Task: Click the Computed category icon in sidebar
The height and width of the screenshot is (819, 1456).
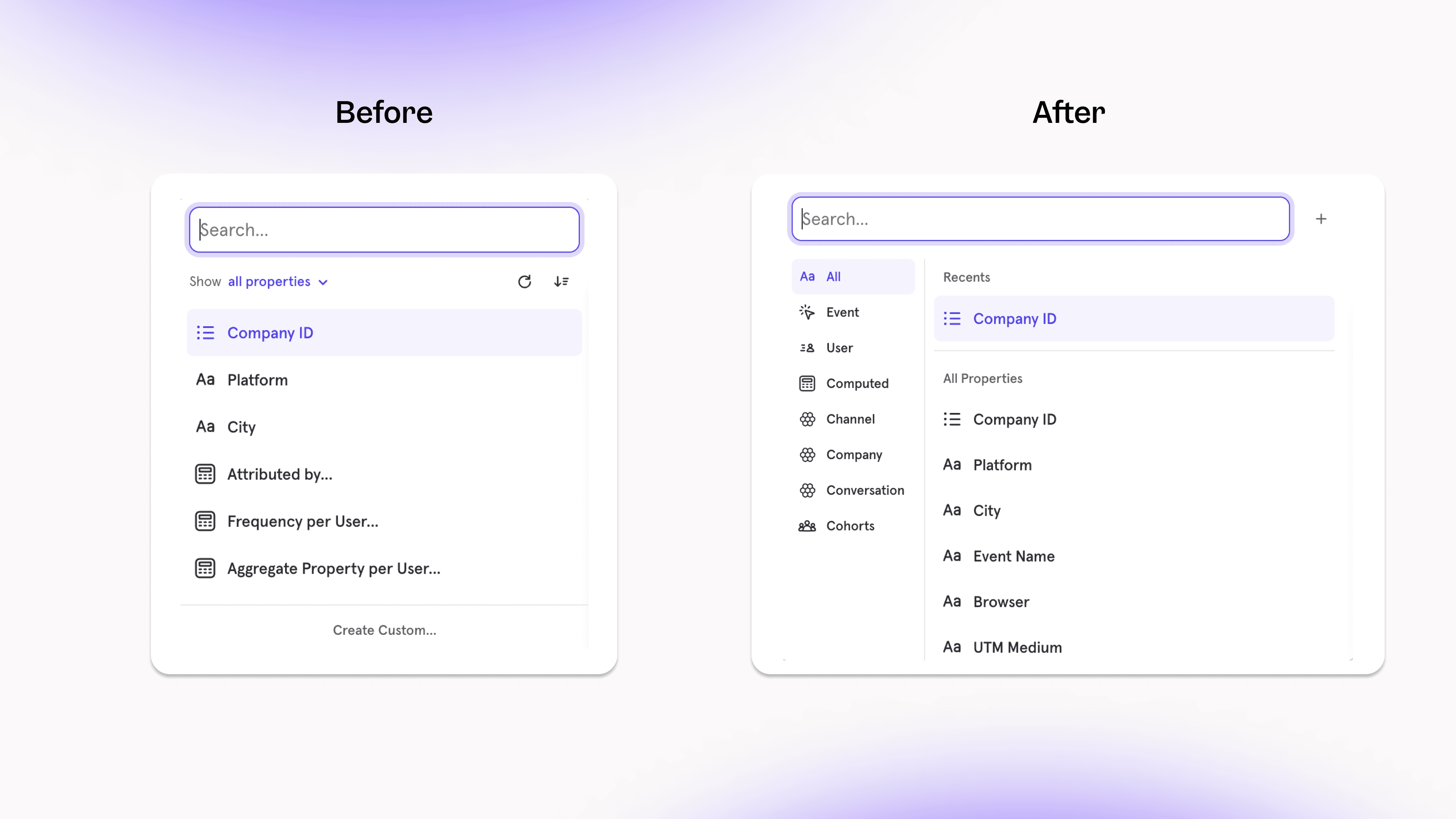Action: coord(807,383)
